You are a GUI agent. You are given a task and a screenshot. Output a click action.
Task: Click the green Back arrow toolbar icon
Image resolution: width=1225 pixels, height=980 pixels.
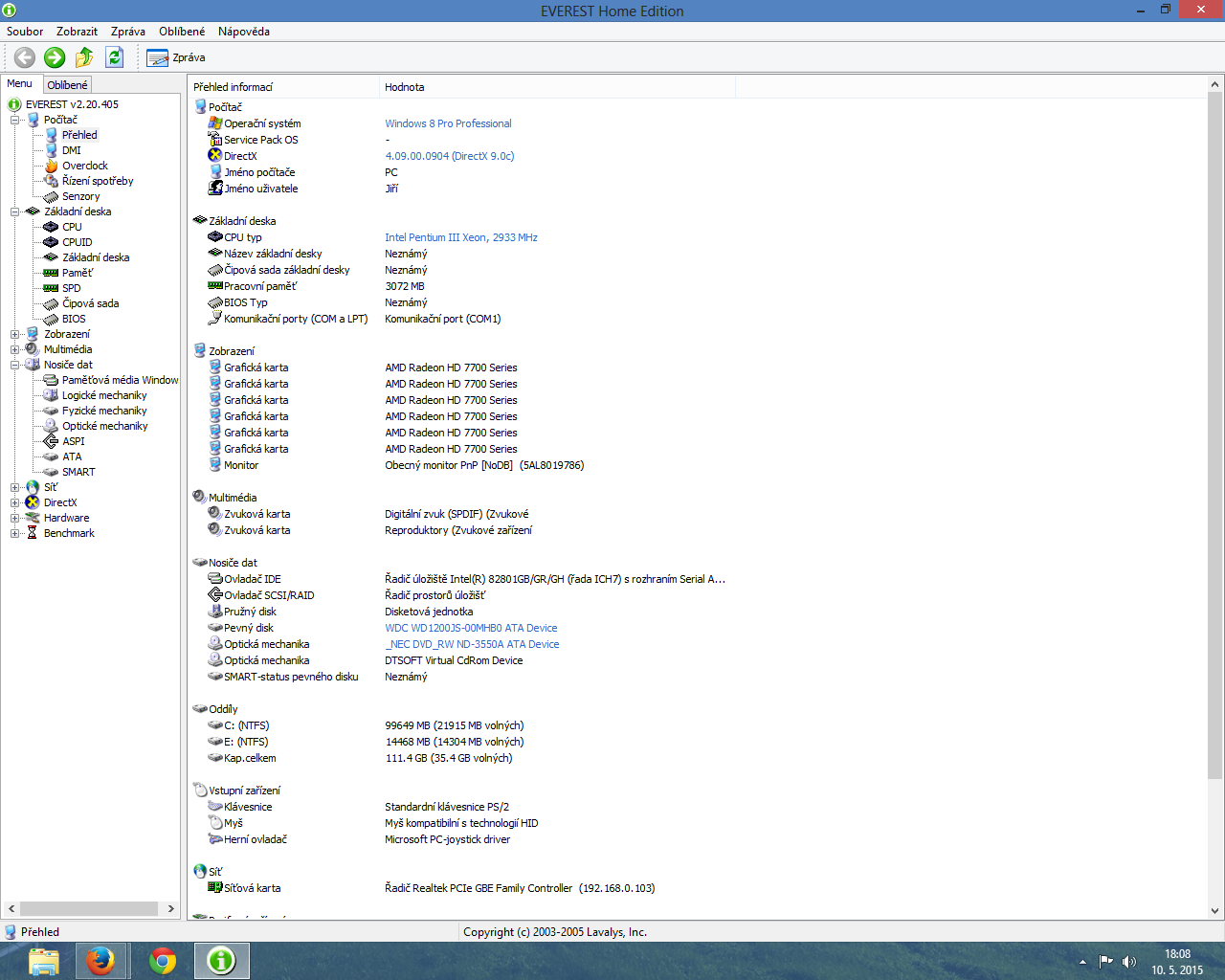pos(25,57)
